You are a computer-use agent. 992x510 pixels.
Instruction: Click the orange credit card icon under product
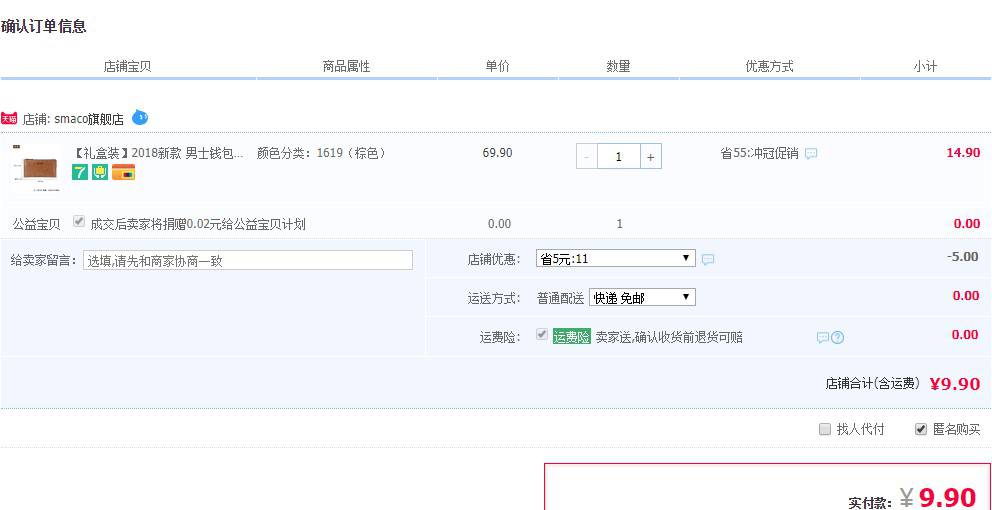[123, 172]
